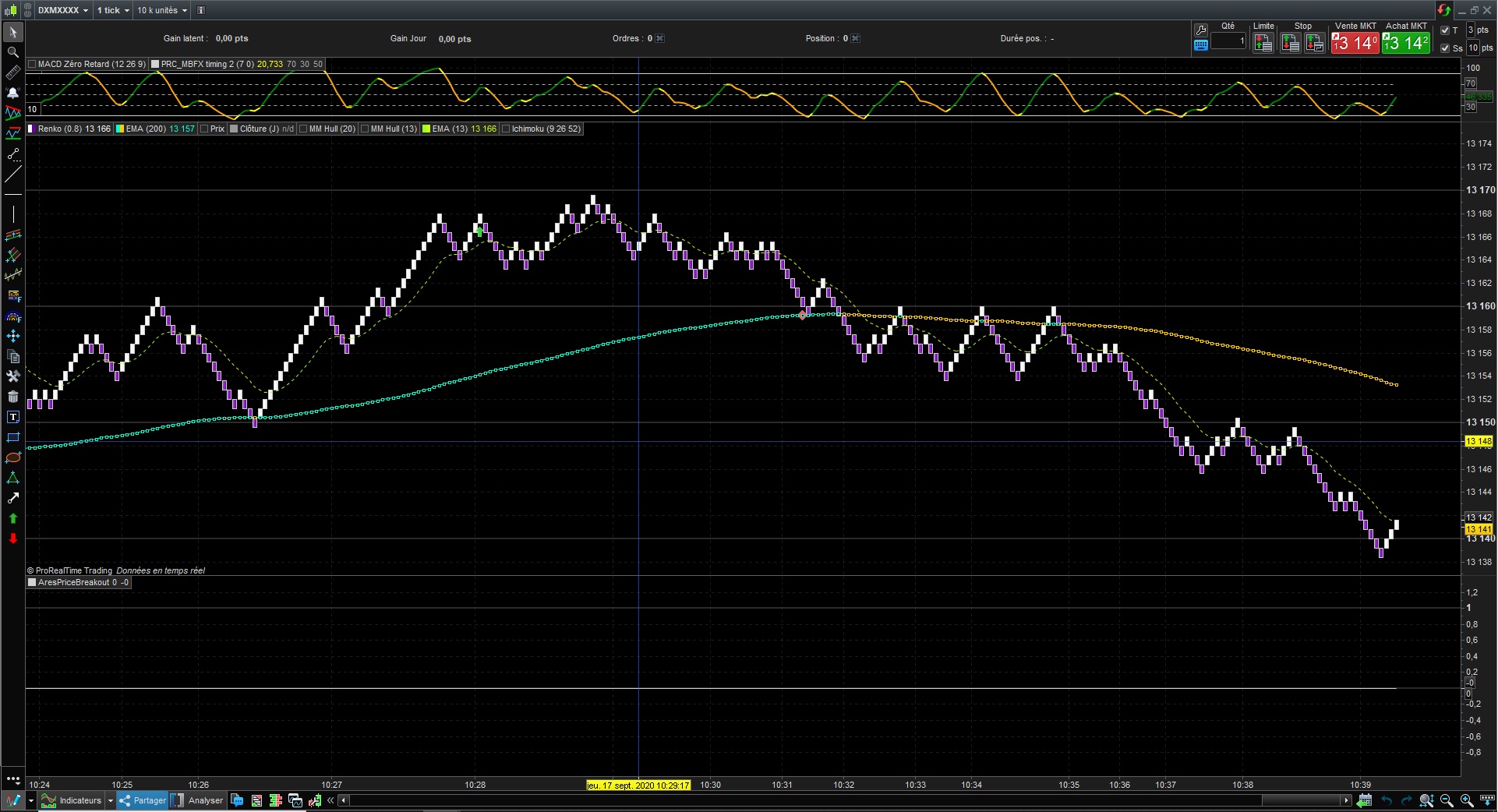This screenshot has height=812, width=1498.
Task: Open the 1 tick timeframe dropdown
Action: pos(113,10)
